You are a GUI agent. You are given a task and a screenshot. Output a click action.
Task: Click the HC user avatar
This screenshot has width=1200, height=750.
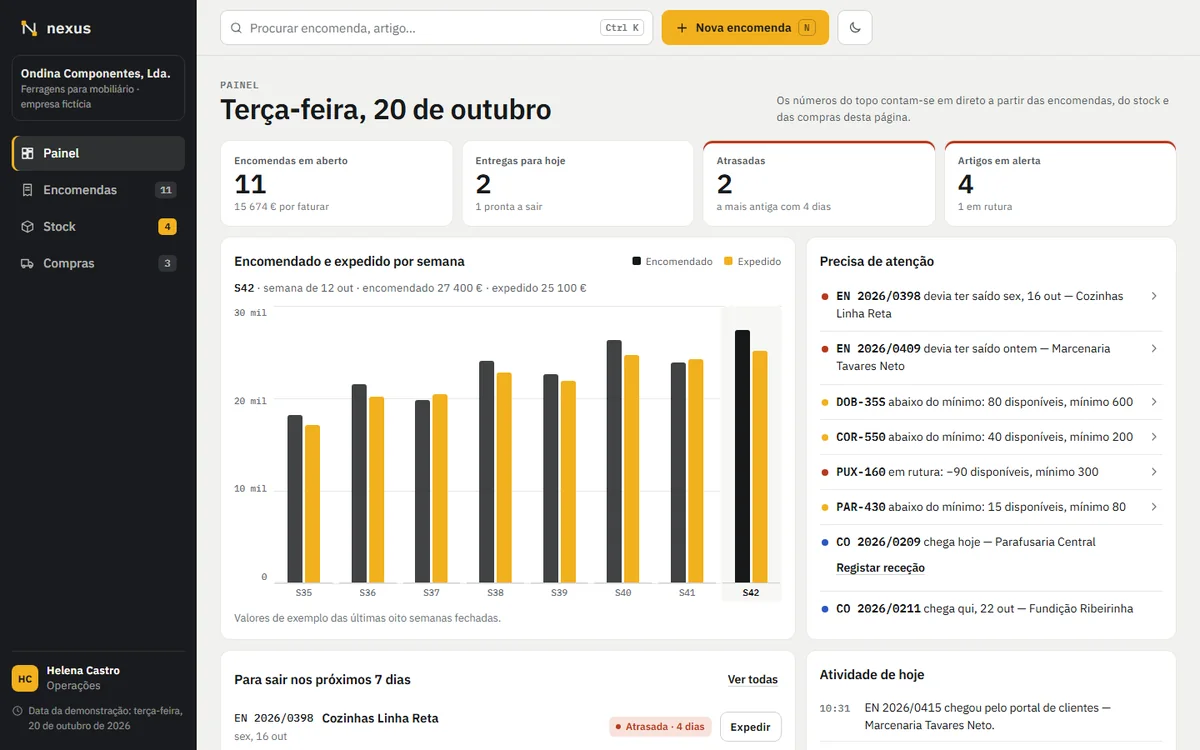(x=25, y=678)
